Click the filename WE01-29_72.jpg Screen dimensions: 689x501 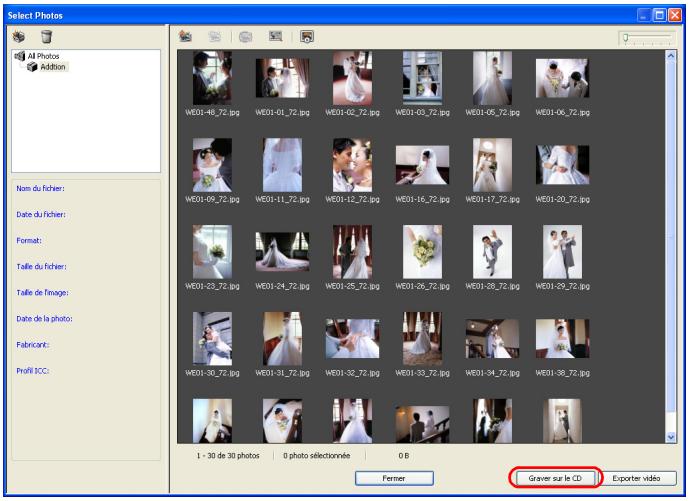click(562, 286)
